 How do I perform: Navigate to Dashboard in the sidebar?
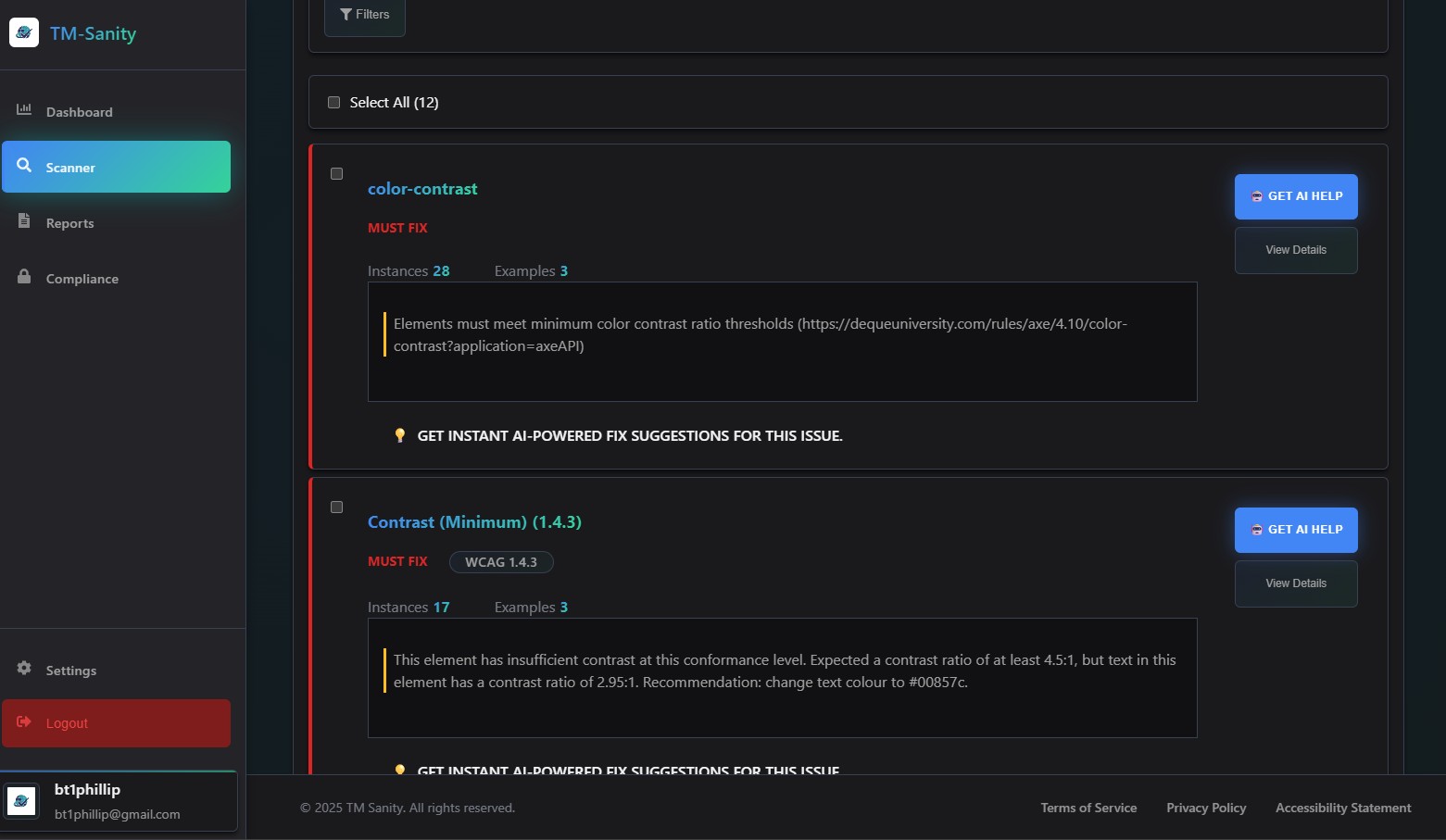tap(79, 111)
